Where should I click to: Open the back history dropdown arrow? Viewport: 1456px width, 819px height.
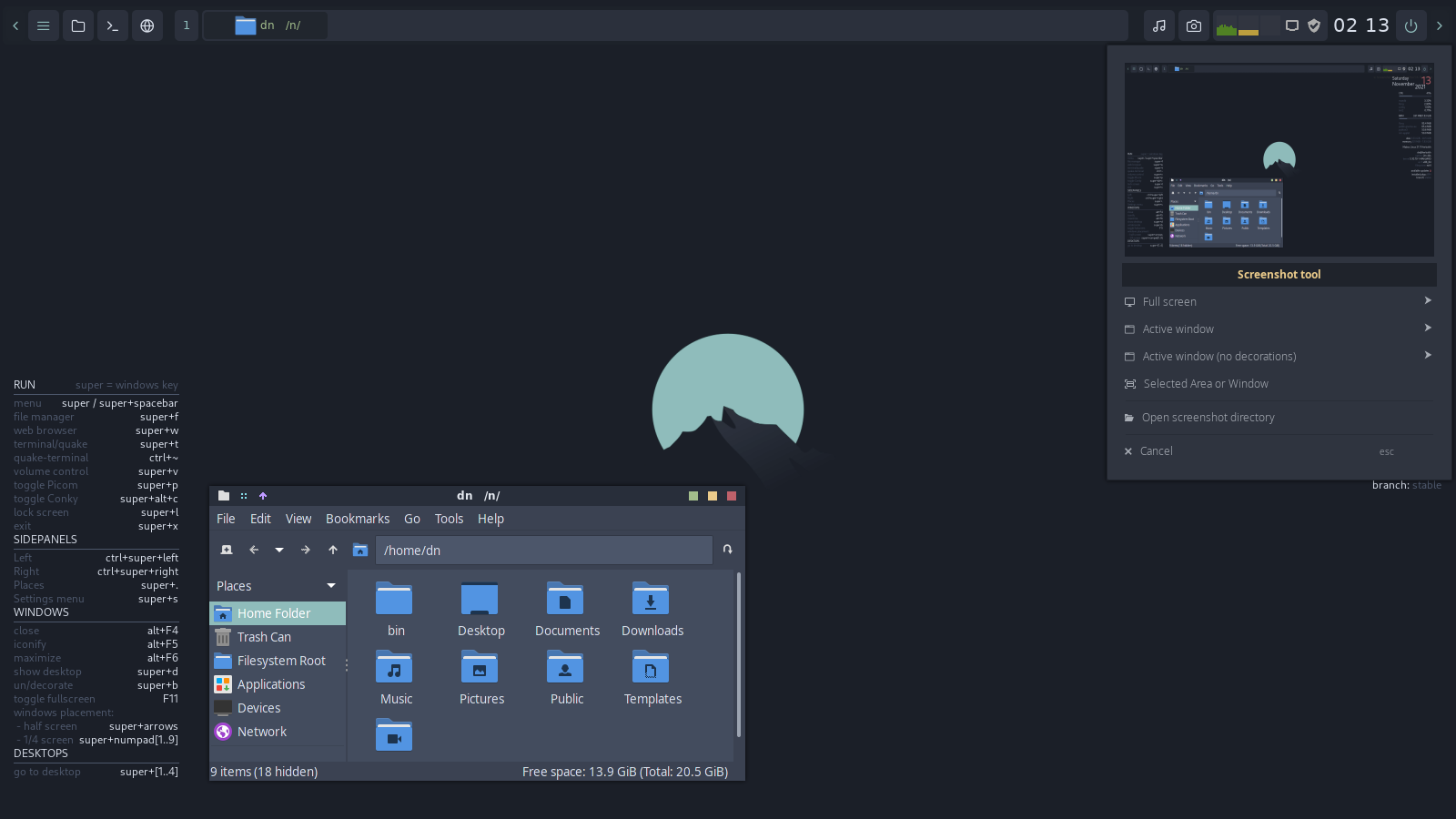coord(279,550)
